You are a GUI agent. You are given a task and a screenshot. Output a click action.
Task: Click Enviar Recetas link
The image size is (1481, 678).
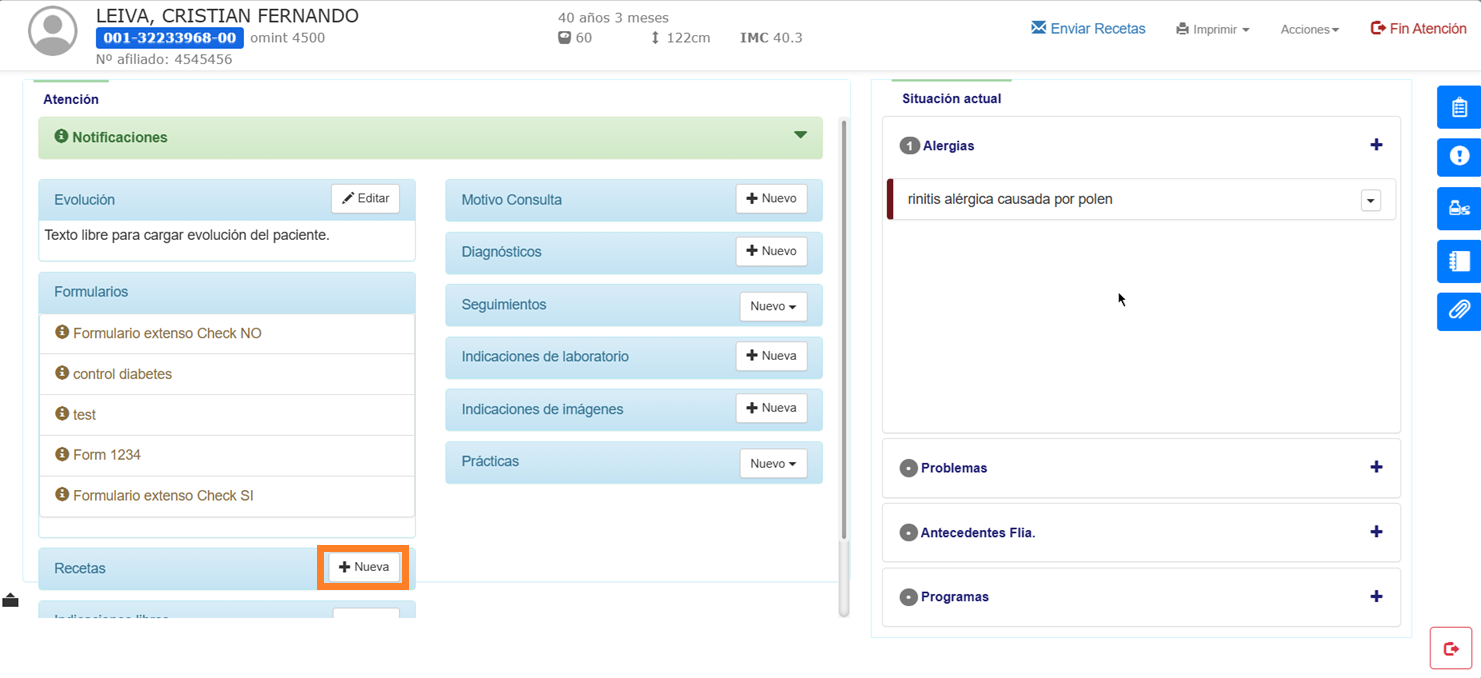tap(1088, 29)
